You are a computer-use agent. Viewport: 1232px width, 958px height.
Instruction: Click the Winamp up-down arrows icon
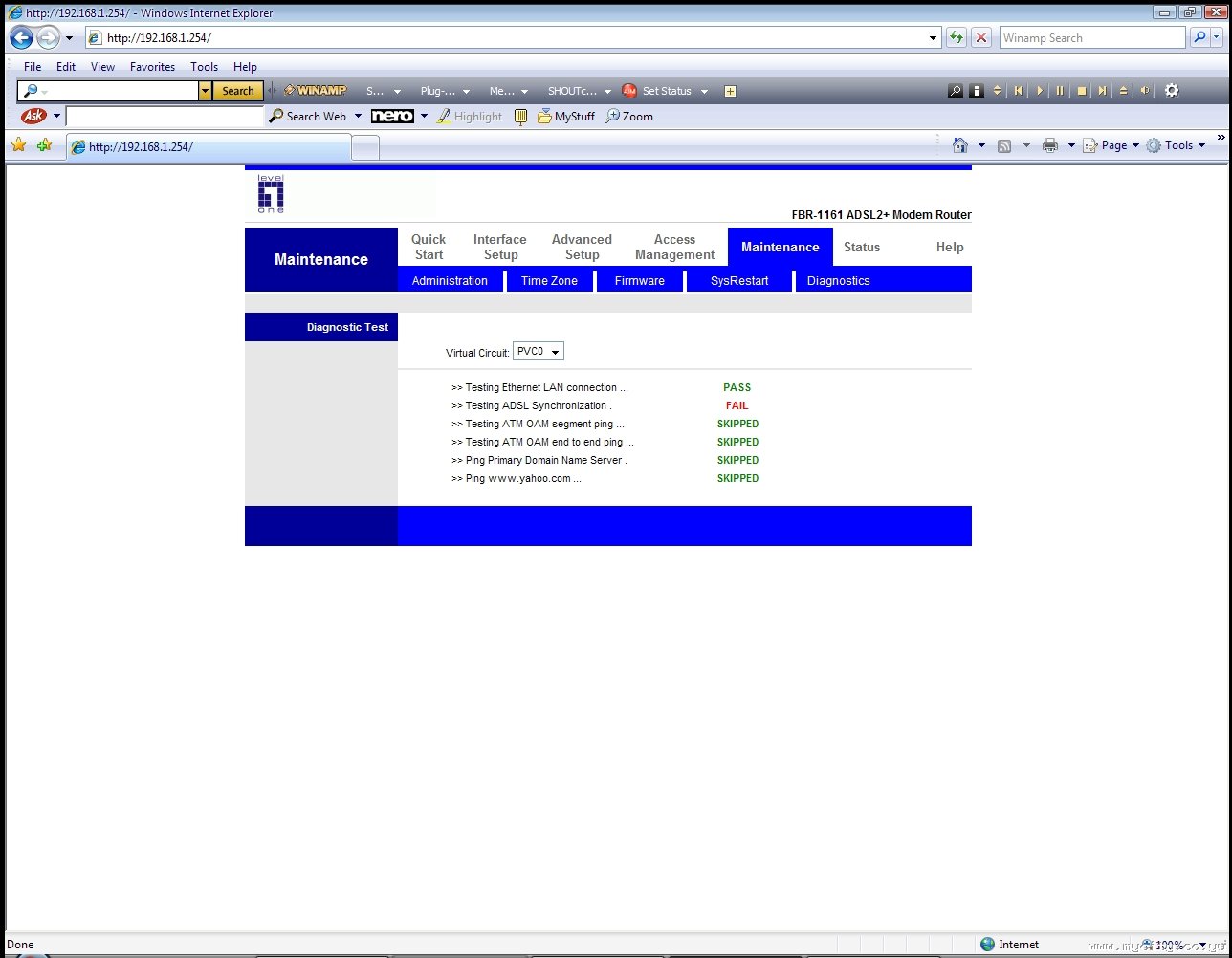998,91
